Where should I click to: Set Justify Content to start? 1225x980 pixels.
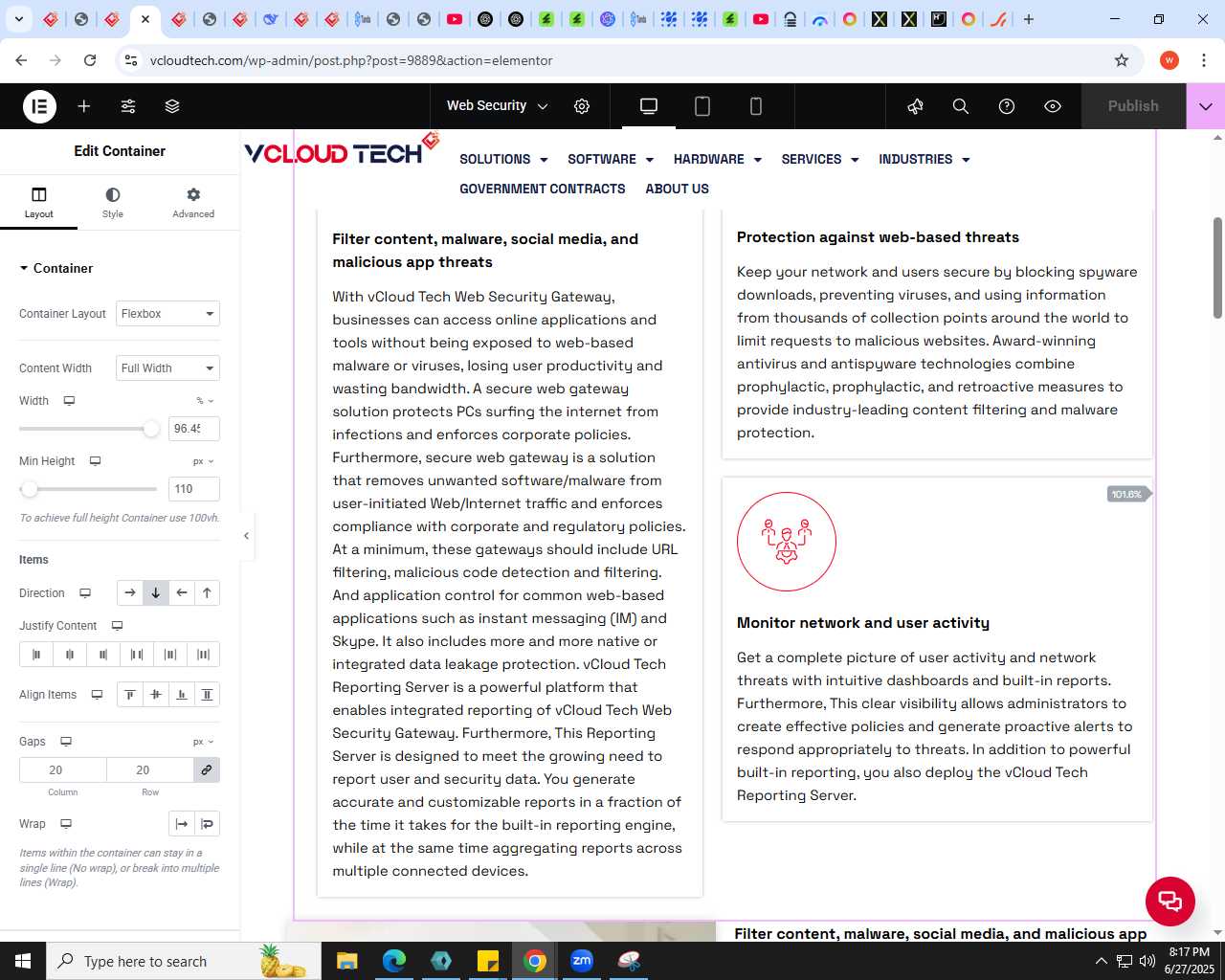(36, 655)
